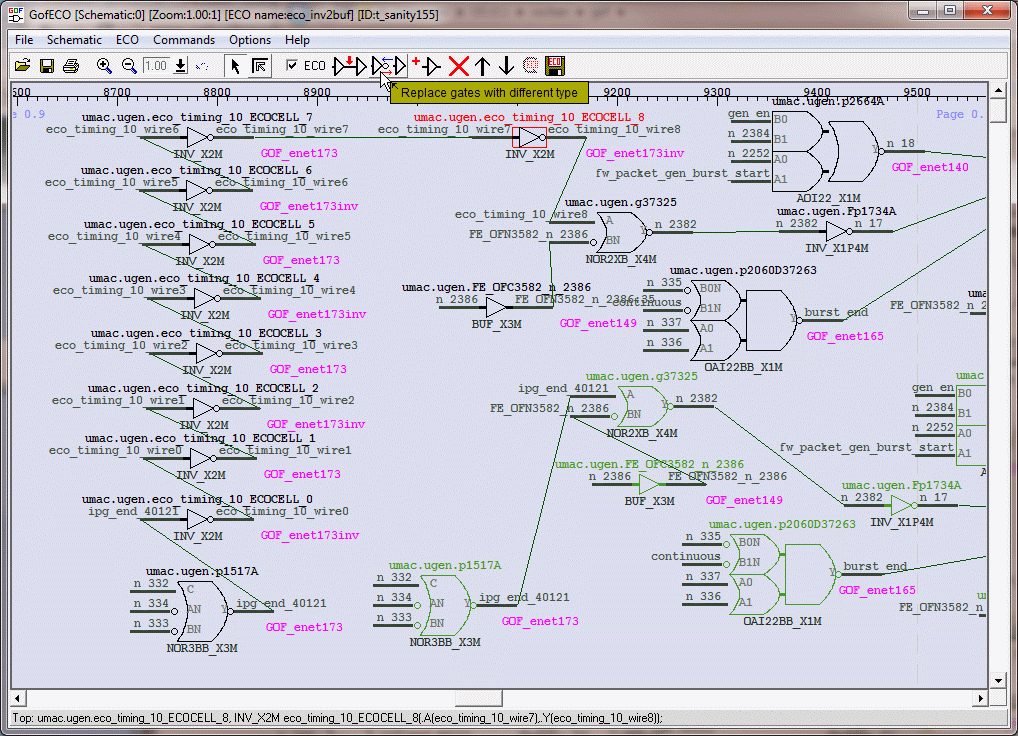The width and height of the screenshot is (1018, 736).
Task: Choose the region select tool
Action: tap(260, 66)
